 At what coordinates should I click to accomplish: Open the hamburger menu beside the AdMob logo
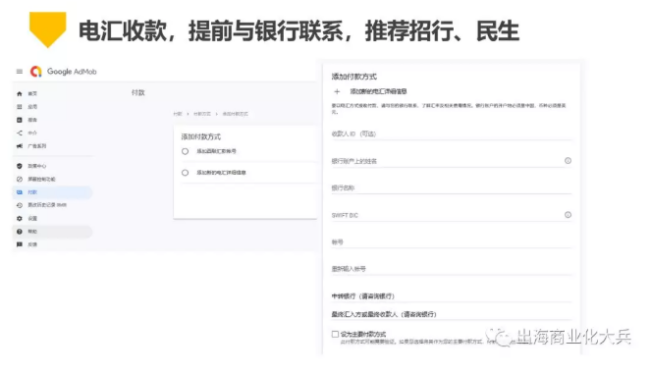[19, 71]
